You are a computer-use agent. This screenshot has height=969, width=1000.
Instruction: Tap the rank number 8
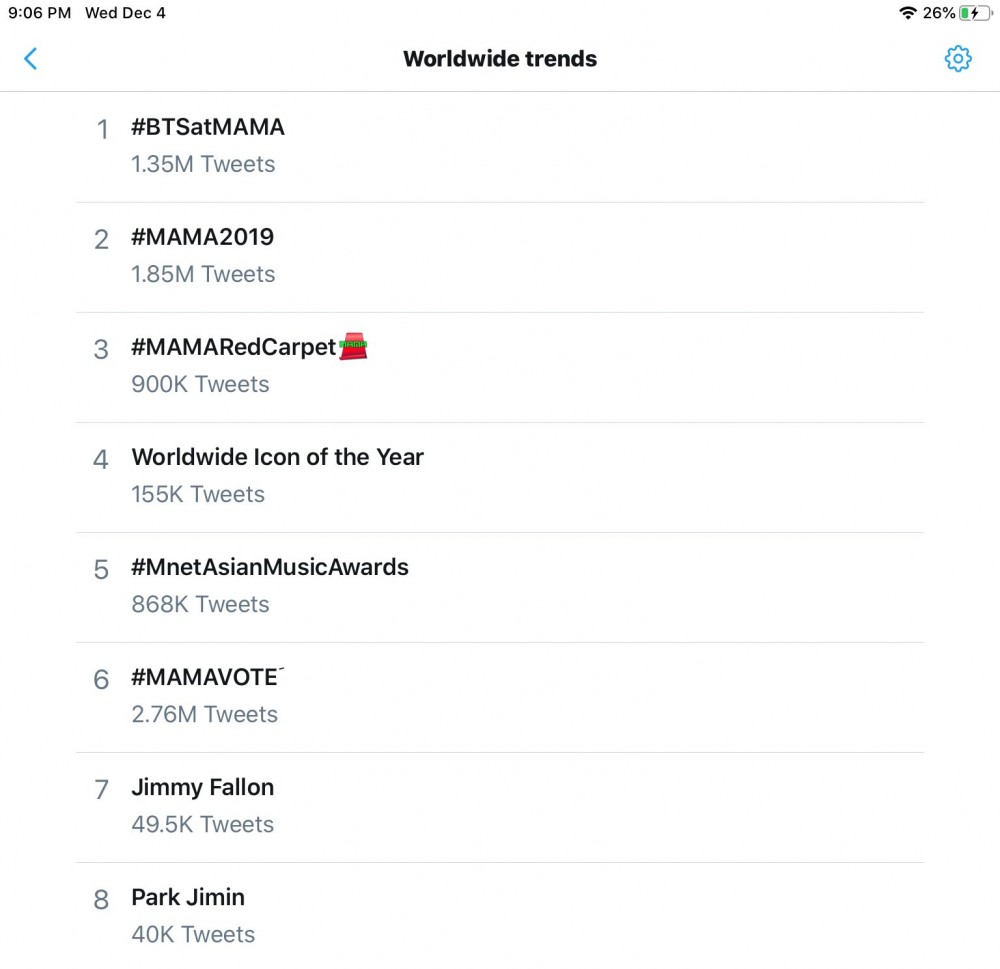click(101, 899)
